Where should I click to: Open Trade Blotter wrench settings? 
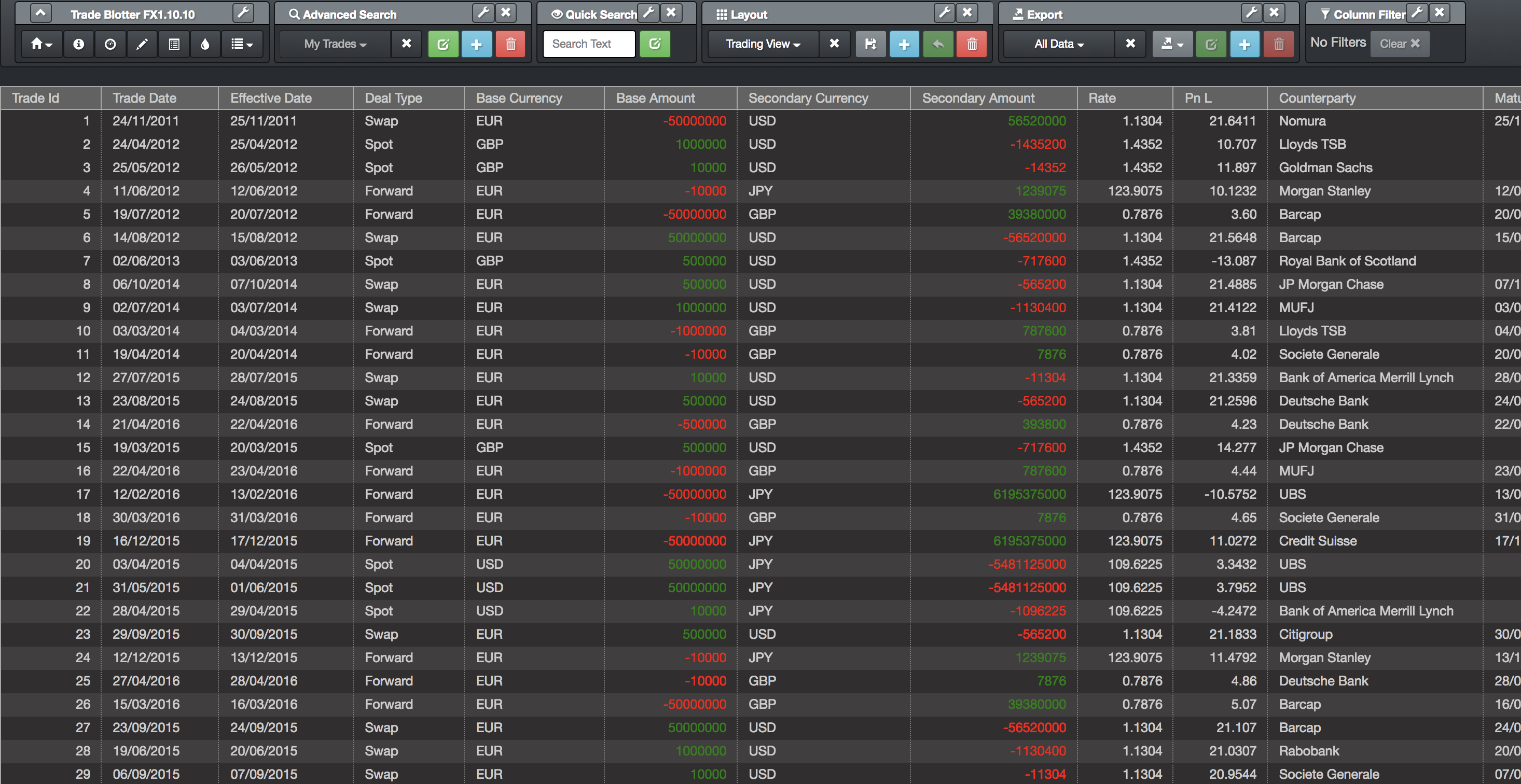tap(243, 13)
